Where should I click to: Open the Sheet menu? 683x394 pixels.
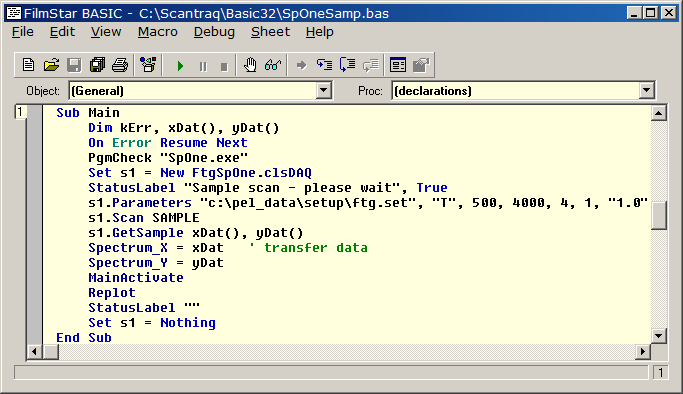[270, 32]
